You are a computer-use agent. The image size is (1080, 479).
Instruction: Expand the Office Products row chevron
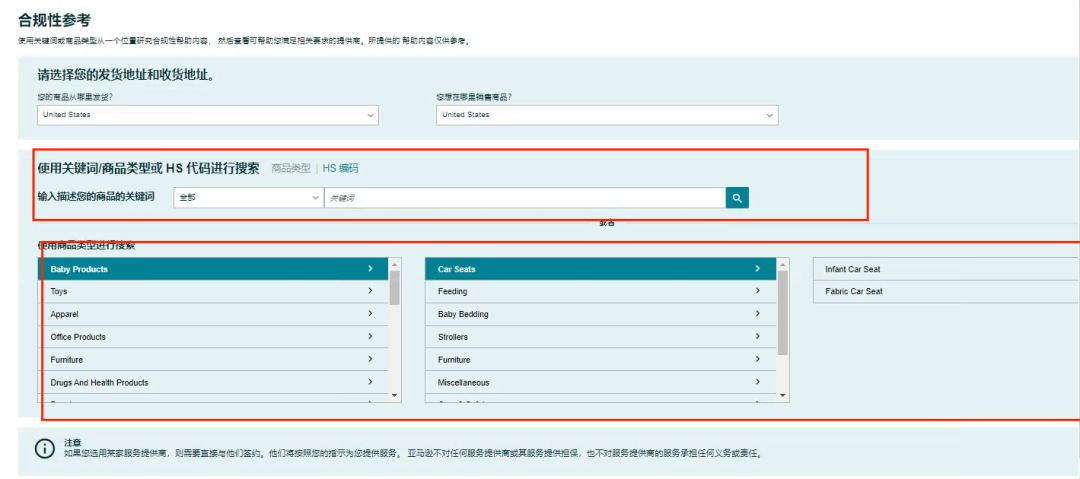[x=371, y=336]
